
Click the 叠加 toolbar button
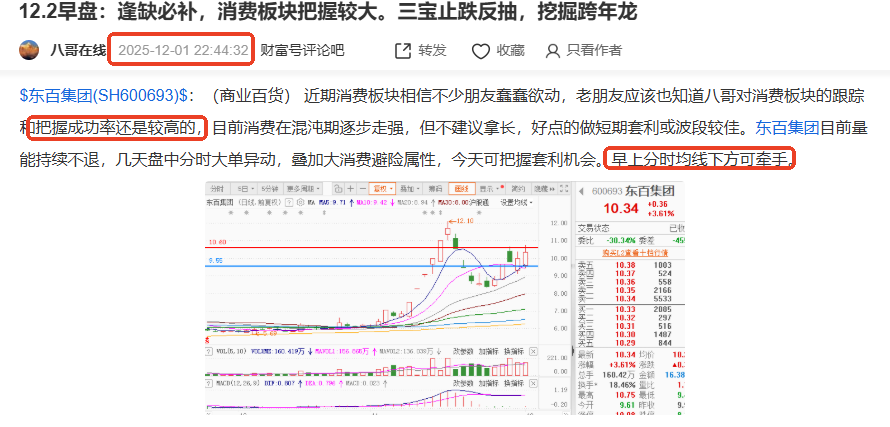408,189
